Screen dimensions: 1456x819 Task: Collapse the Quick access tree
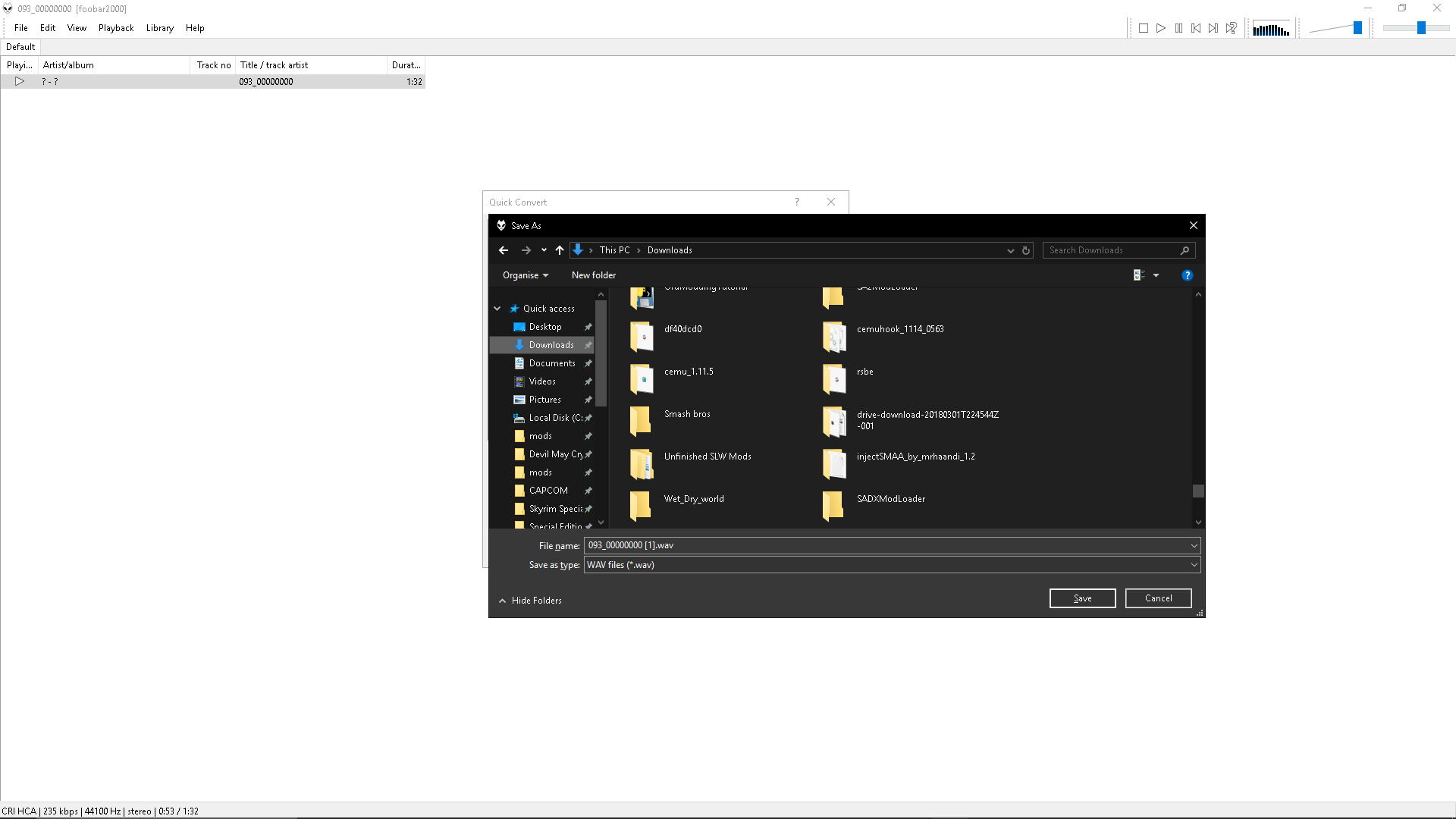(x=497, y=309)
